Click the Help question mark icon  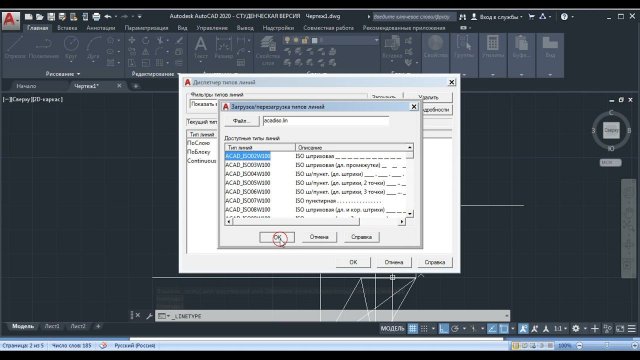click(x=564, y=17)
